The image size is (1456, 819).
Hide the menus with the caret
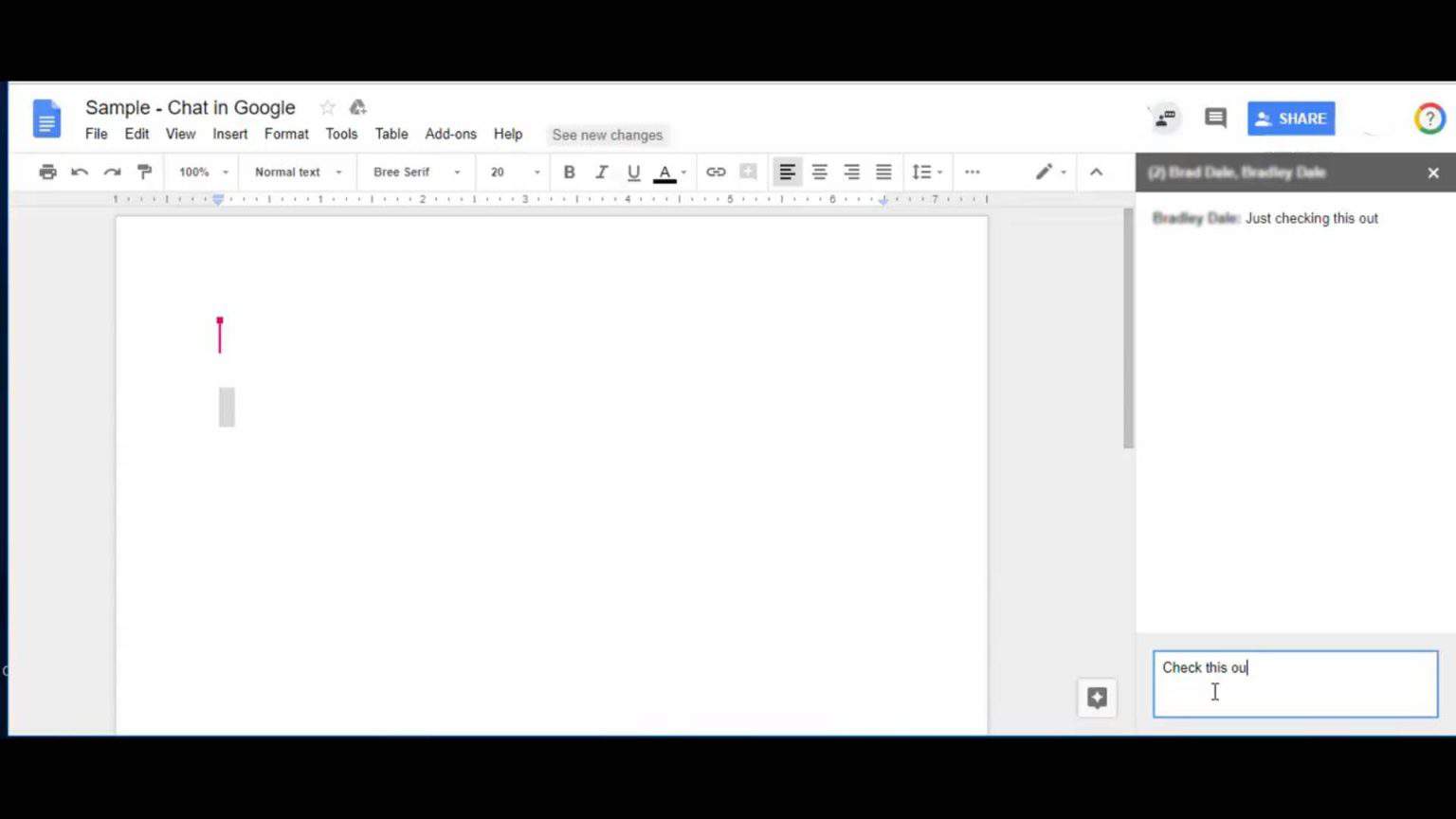coord(1096,172)
